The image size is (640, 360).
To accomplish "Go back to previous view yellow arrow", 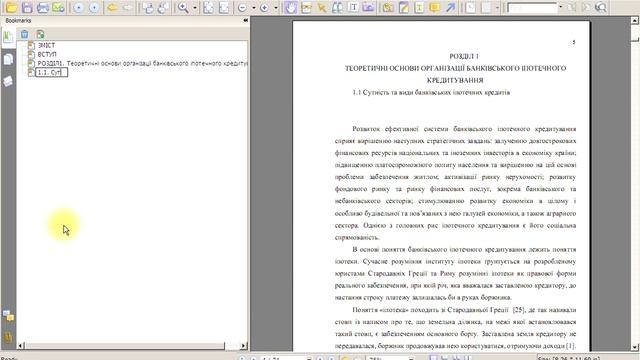I will pyautogui.click(x=112, y=7).
